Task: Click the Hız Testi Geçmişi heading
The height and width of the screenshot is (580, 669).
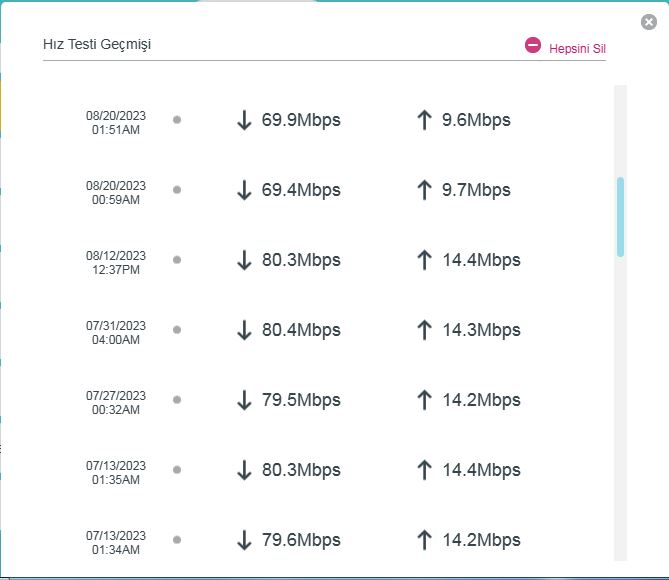Action: pos(97,44)
